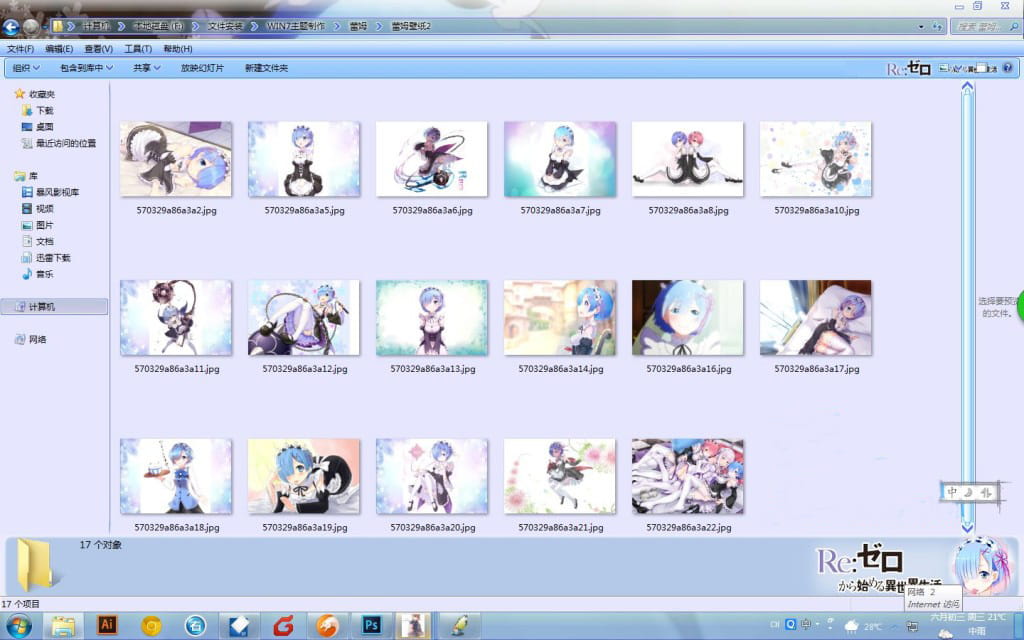1024x640 pixels.
Task: Open 视频 (Videos) library in sidebar
Action: (x=45, y=209)
